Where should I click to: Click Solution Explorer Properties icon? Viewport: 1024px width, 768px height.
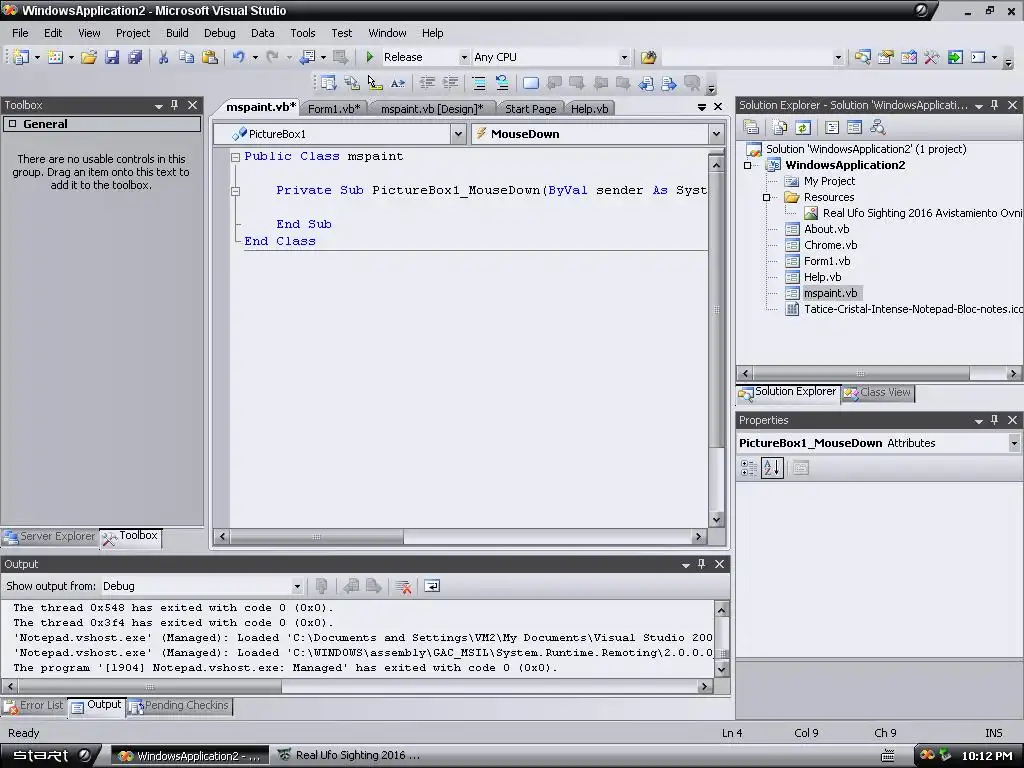751,127
